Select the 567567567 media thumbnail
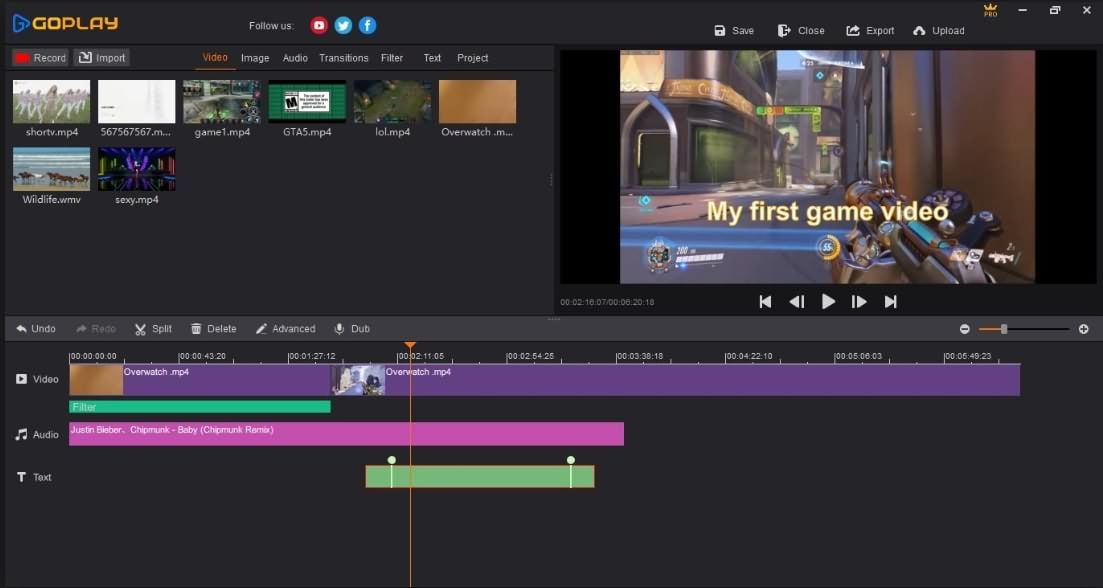The image size is (1103, 588). [136, 101]
